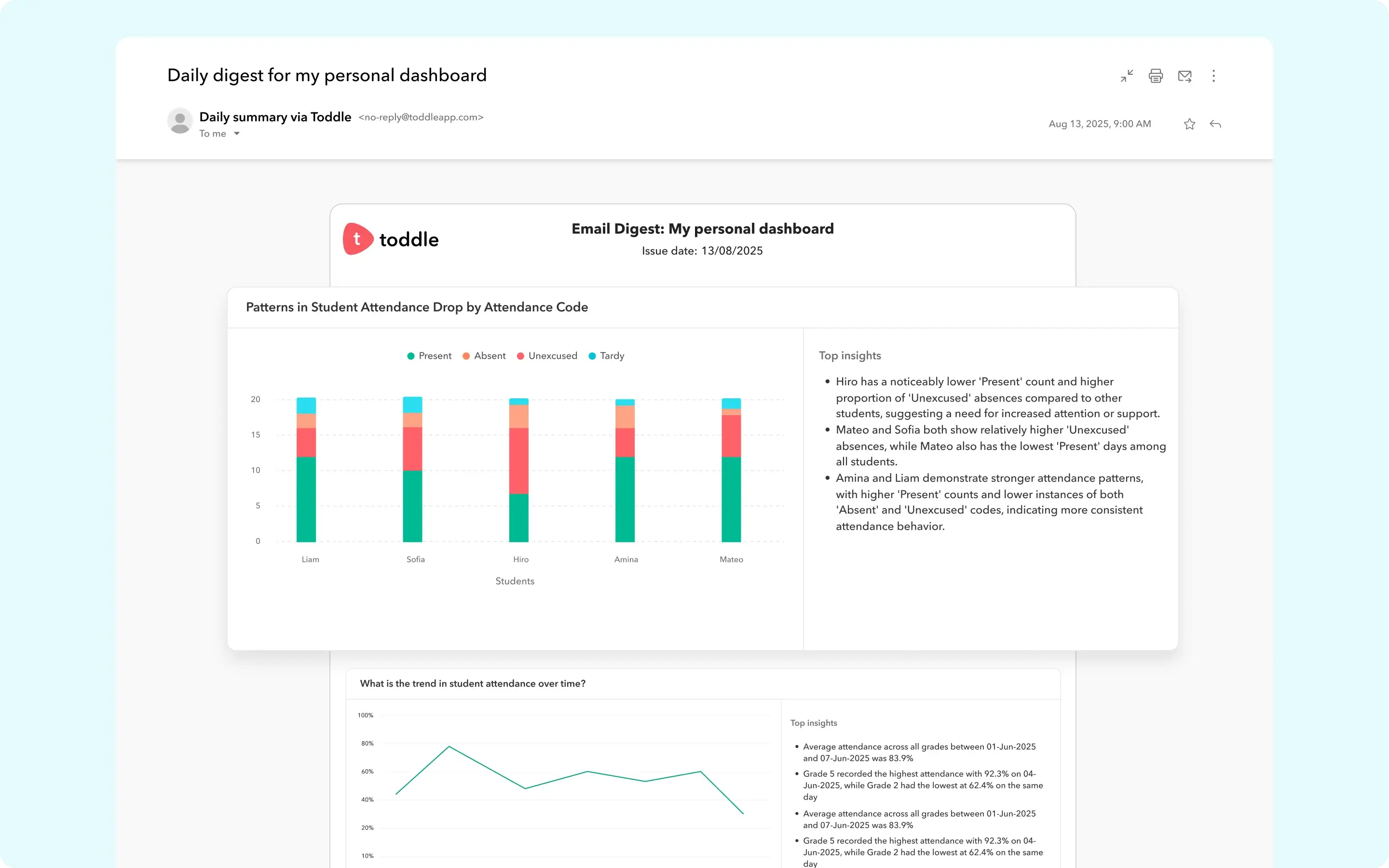
Task: Click Mateo's stacked attendance bar
Action: [731, 470]
